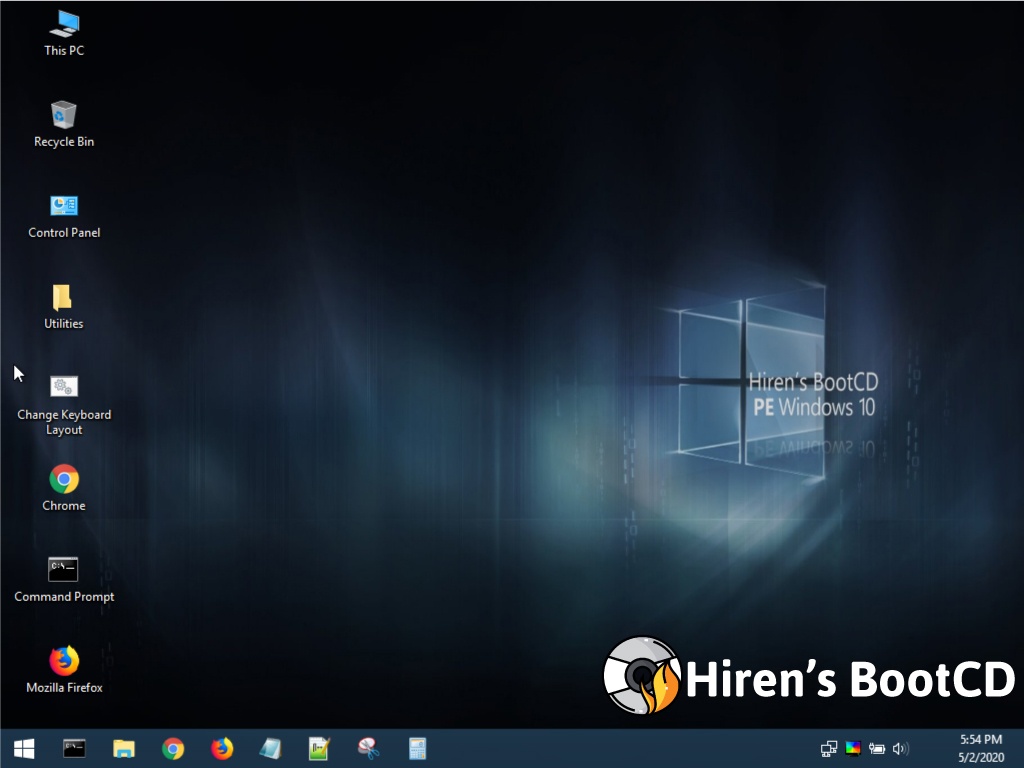Launch Firefox from the taskbar
The image size is (1024, 768).
click(x=222, y=748)
